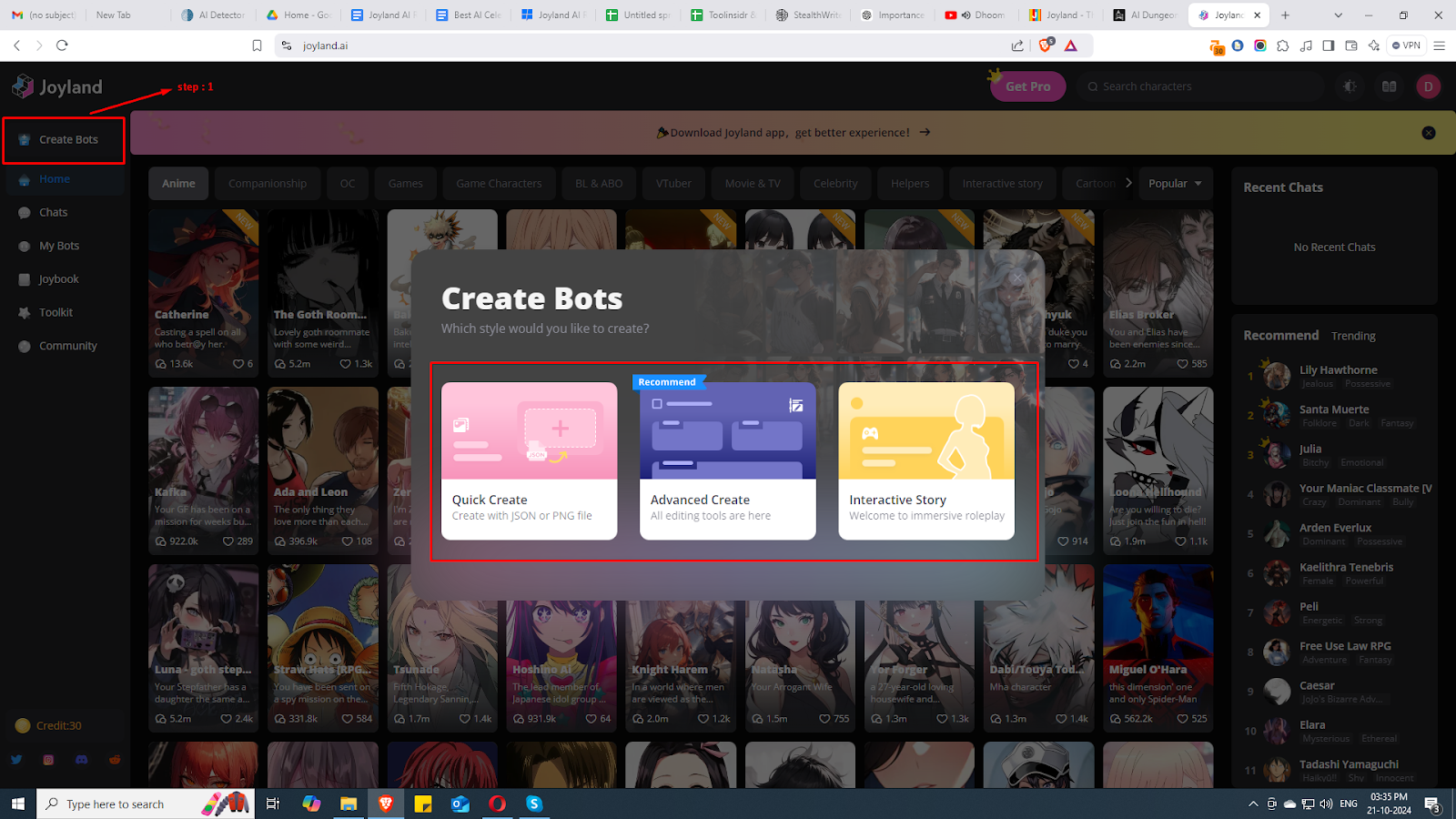Open Joyland Twitter link icon
1456x819 pixels.
(x=16, y=760)
